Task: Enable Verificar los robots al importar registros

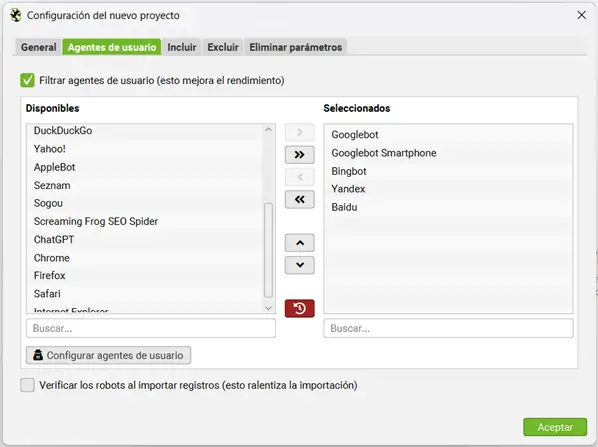Action: coord(27,385)
